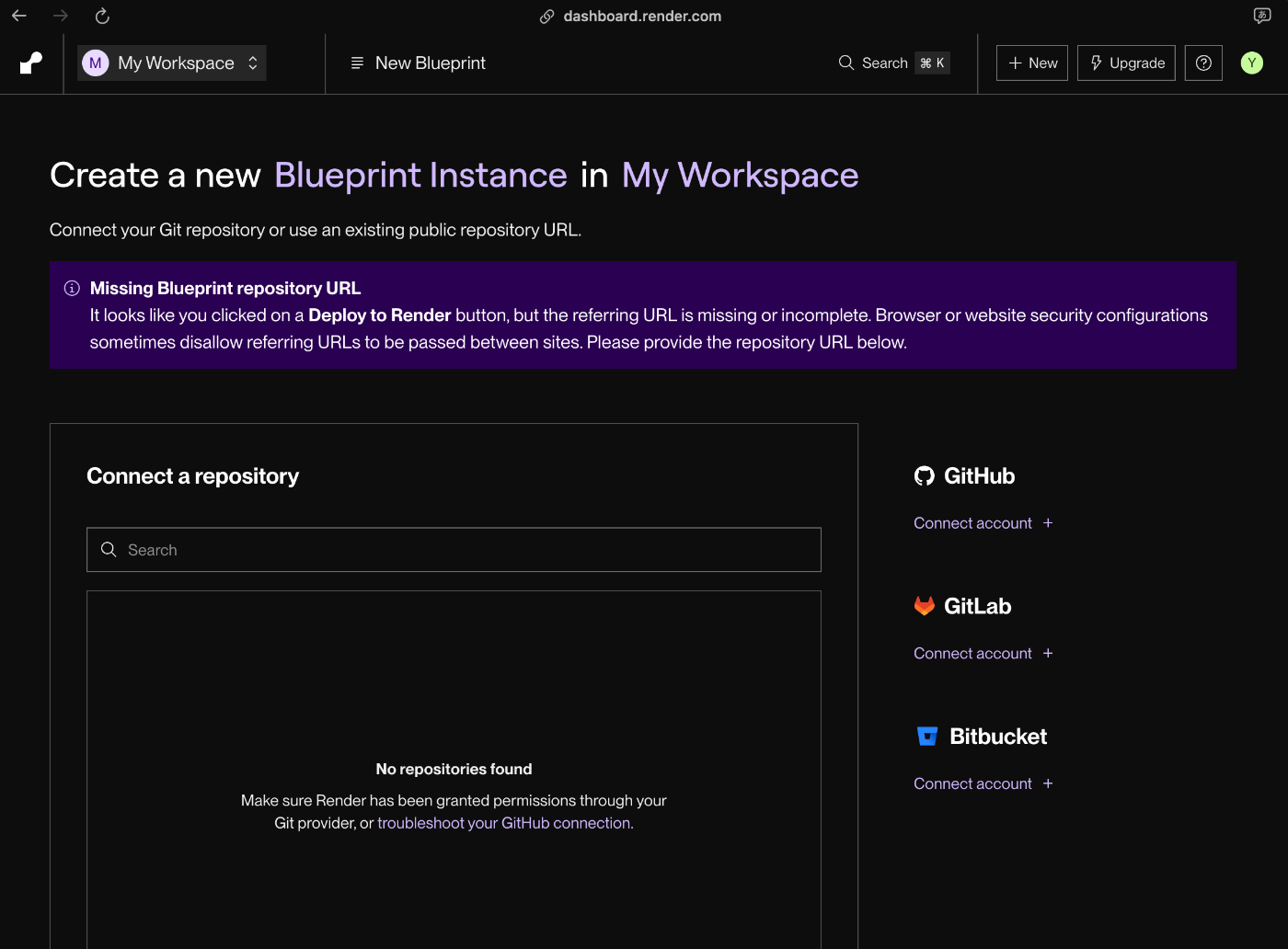Viewport: 1288px width, 949px height.
Task: Click the info icon in the missing URL banner
Action: pos(72,289)
